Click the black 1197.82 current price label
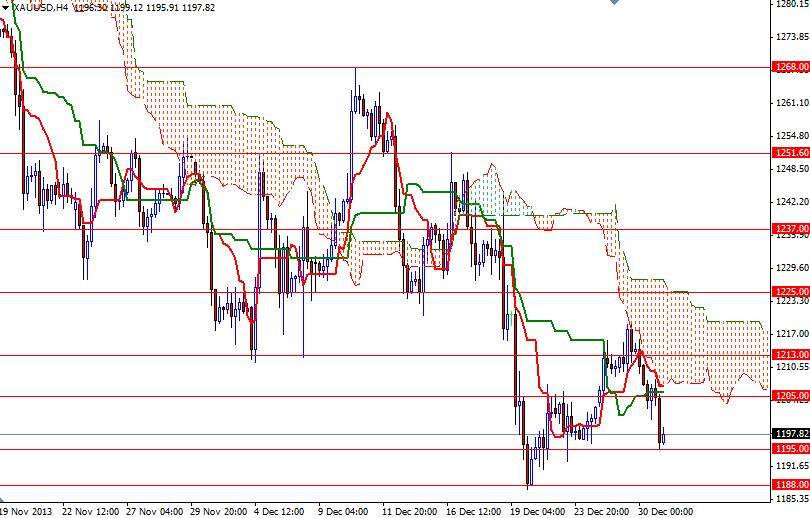 coord(791,434)
